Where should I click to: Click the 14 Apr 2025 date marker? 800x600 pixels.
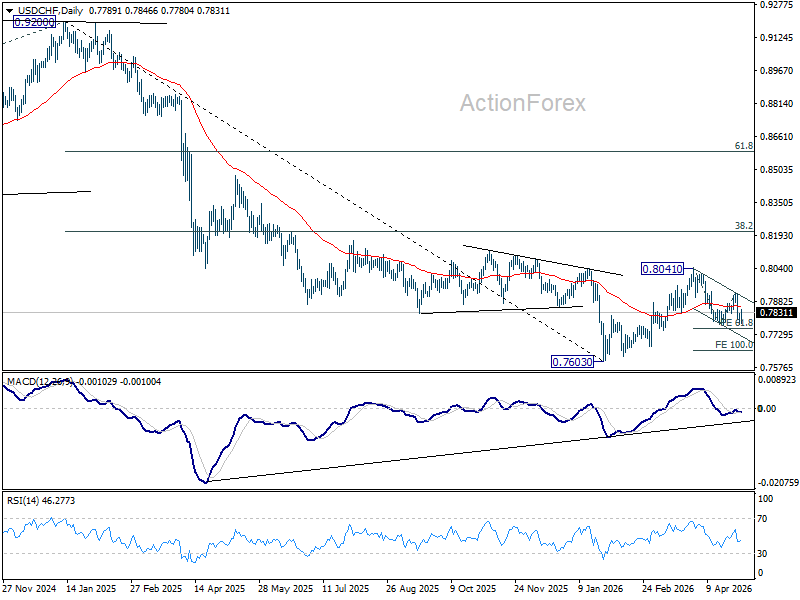coord(220,588)
